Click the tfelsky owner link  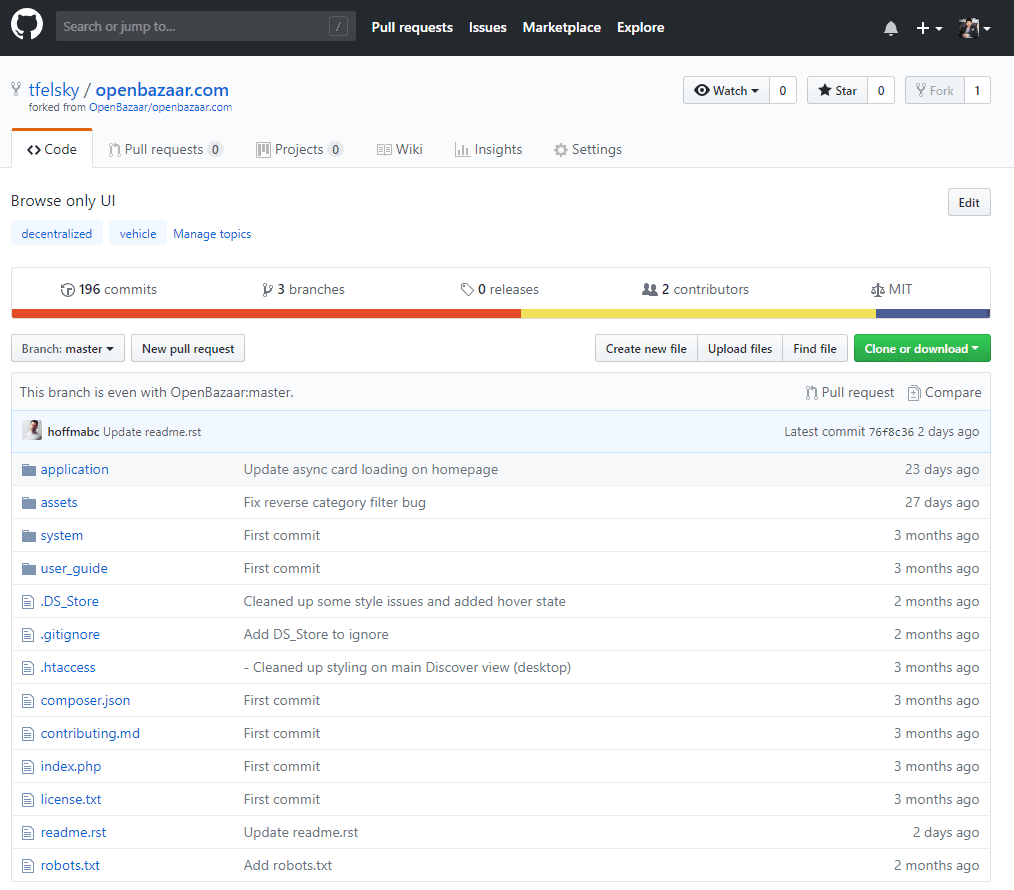[54, 90]
